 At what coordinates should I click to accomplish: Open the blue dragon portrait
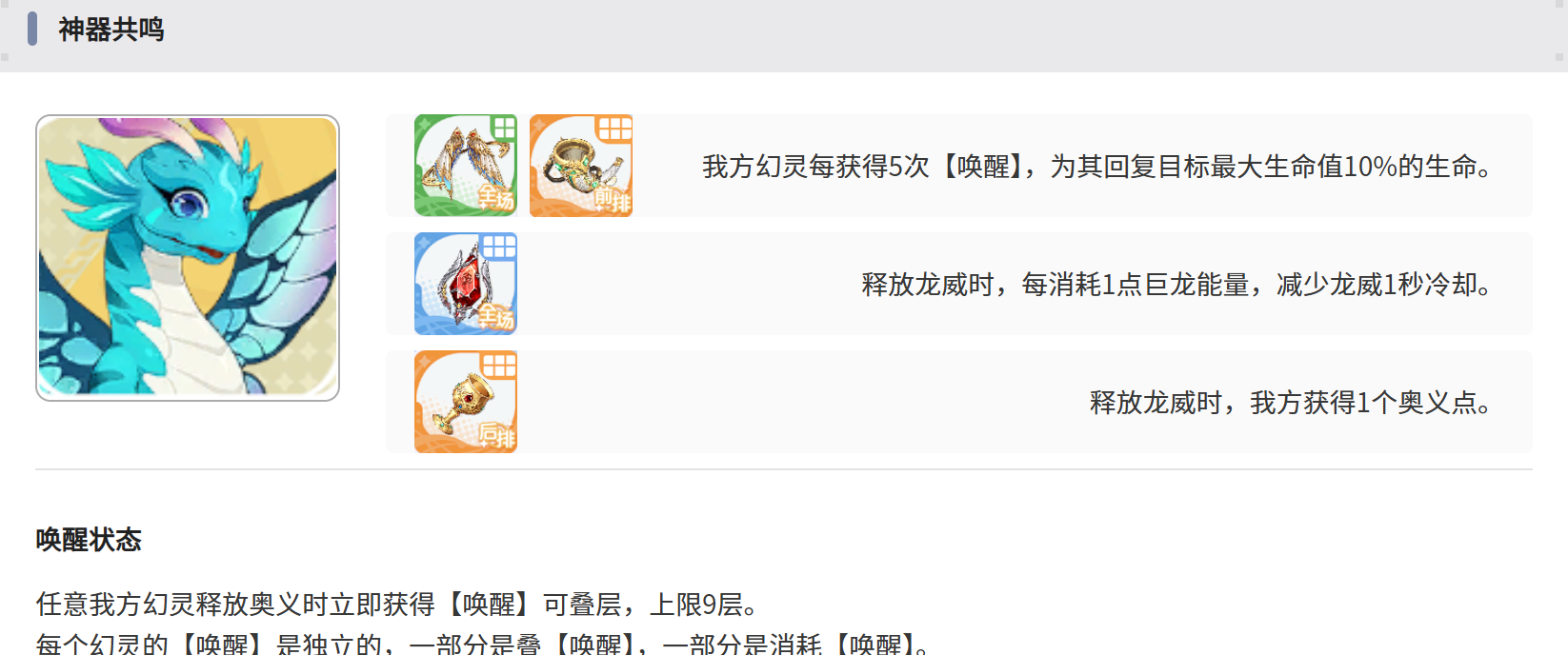click(x=188, y=258)
